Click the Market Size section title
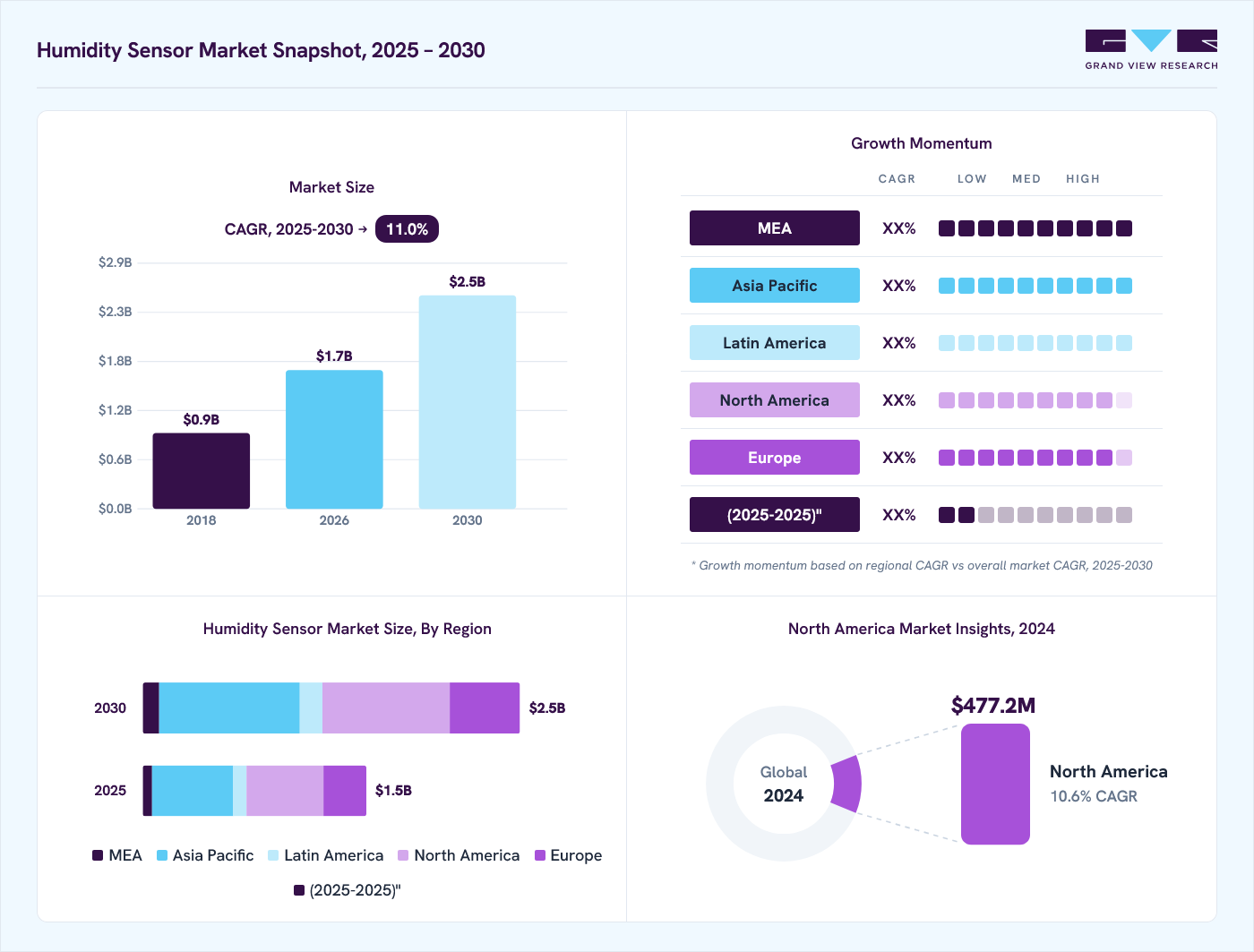The height and width of the screenshot is (952, 1254). (331, 187)
